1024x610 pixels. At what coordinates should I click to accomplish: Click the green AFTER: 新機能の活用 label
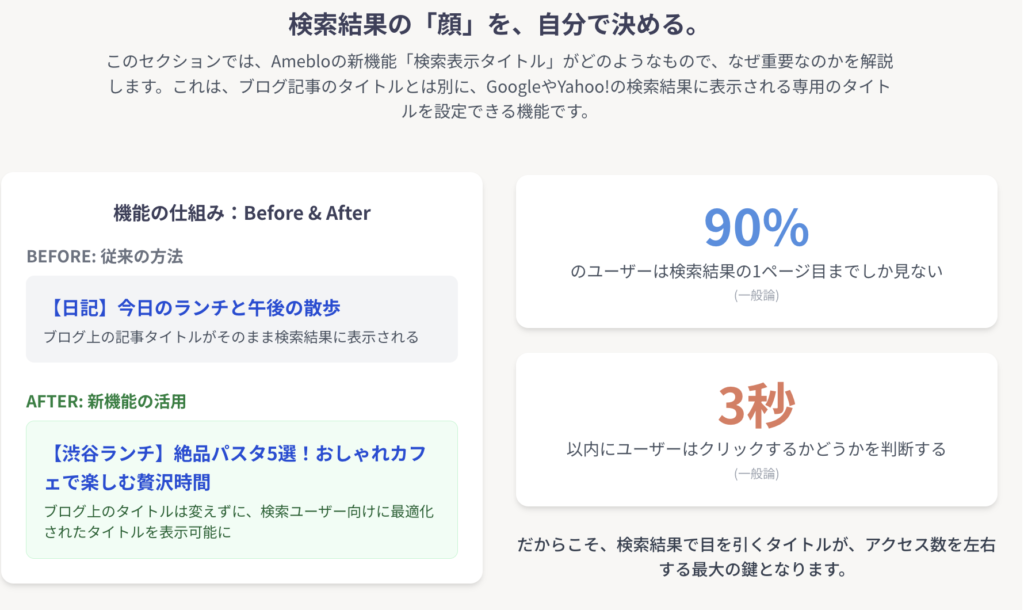106,401
